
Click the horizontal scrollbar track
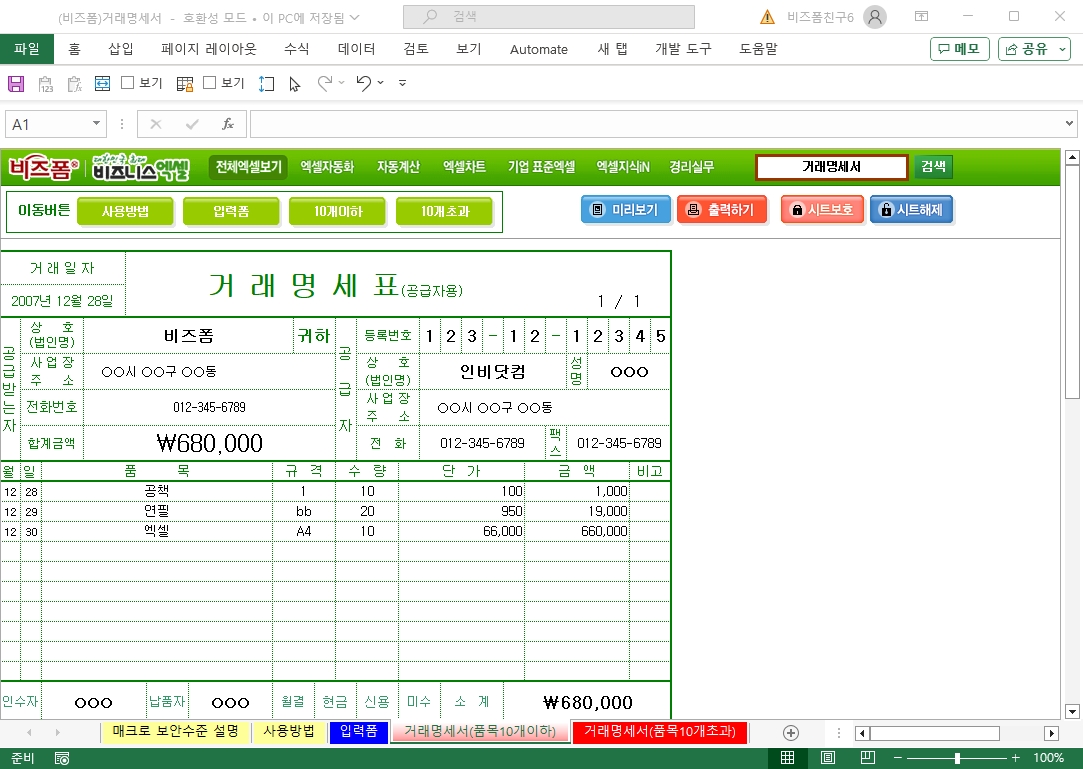point(957,733)
